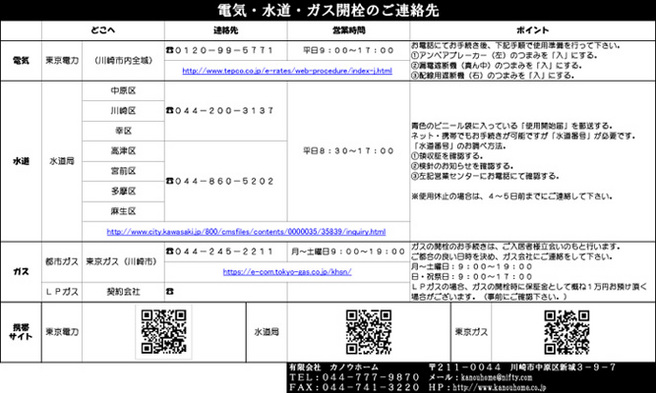Click the 東京ガス QR code
The width and height of the screenshot is (656, 393).
click(x=567, y=332)
